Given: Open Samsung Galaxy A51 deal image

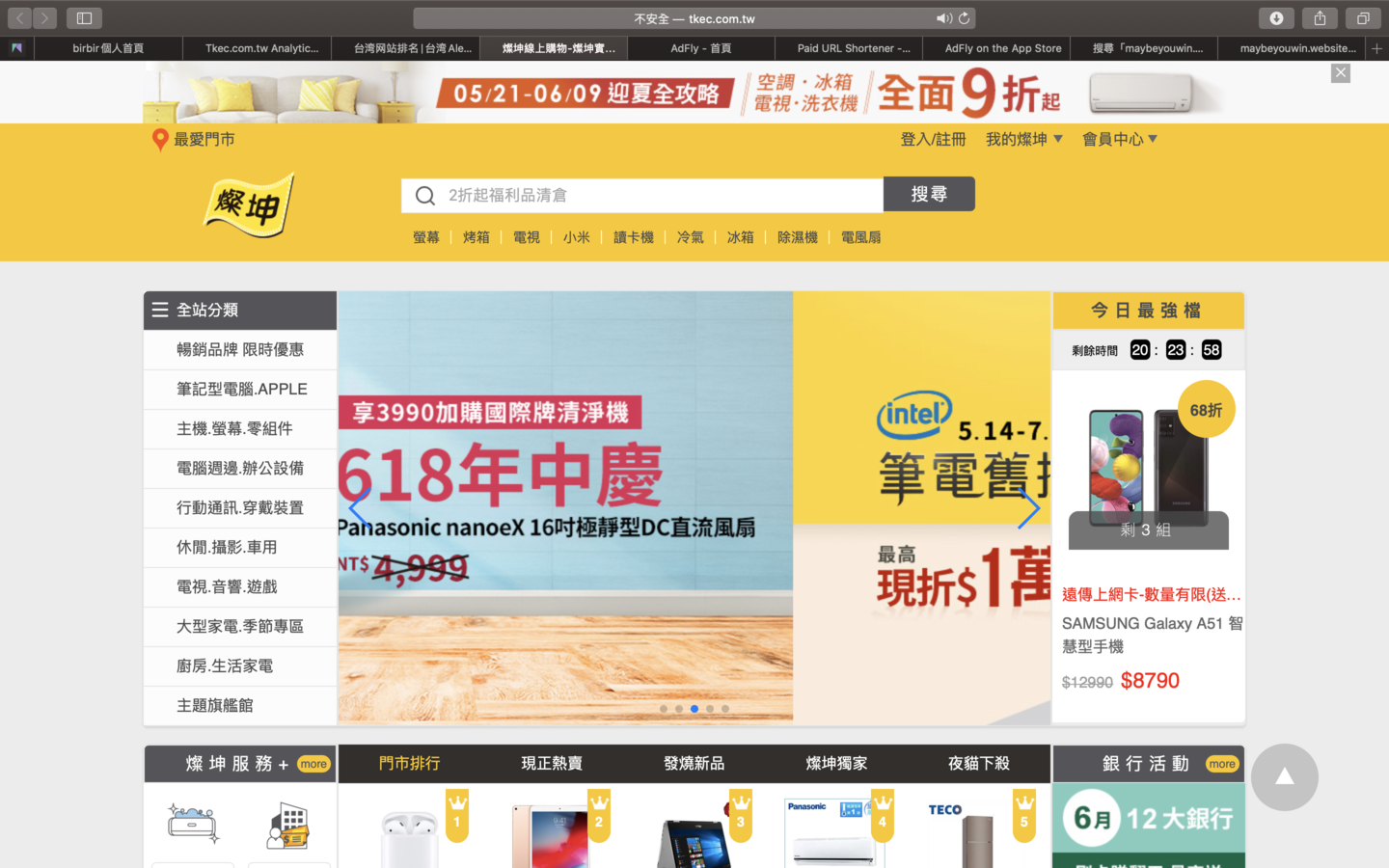Looking at the screenshot, I should pos(1148,470).
